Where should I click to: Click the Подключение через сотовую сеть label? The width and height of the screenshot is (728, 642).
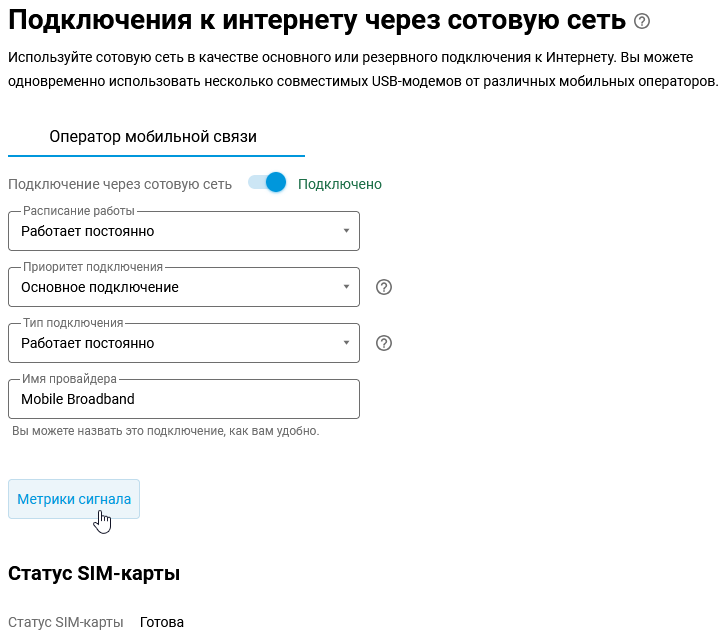120,184
